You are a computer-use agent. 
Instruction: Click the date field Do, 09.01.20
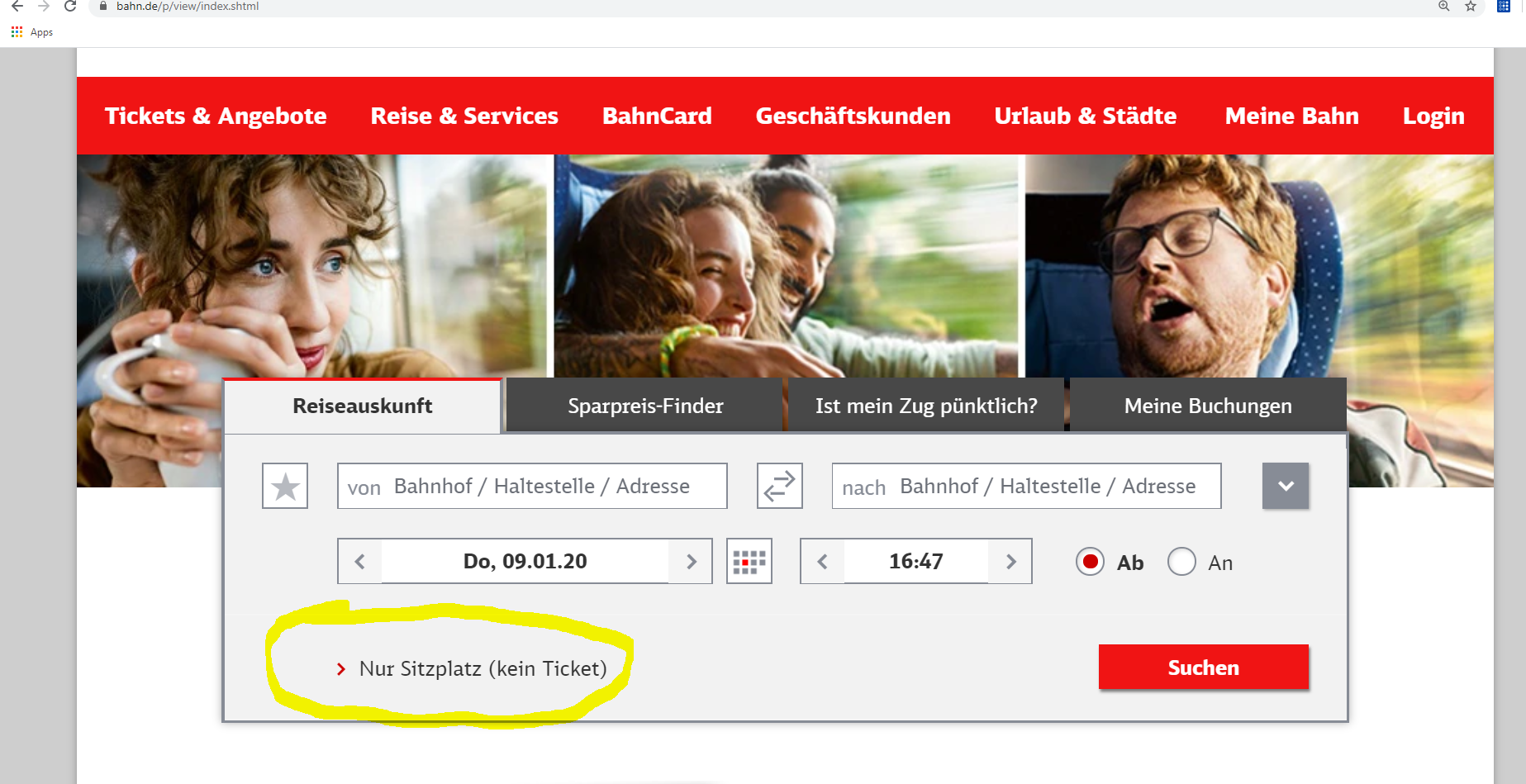(525, 562)
